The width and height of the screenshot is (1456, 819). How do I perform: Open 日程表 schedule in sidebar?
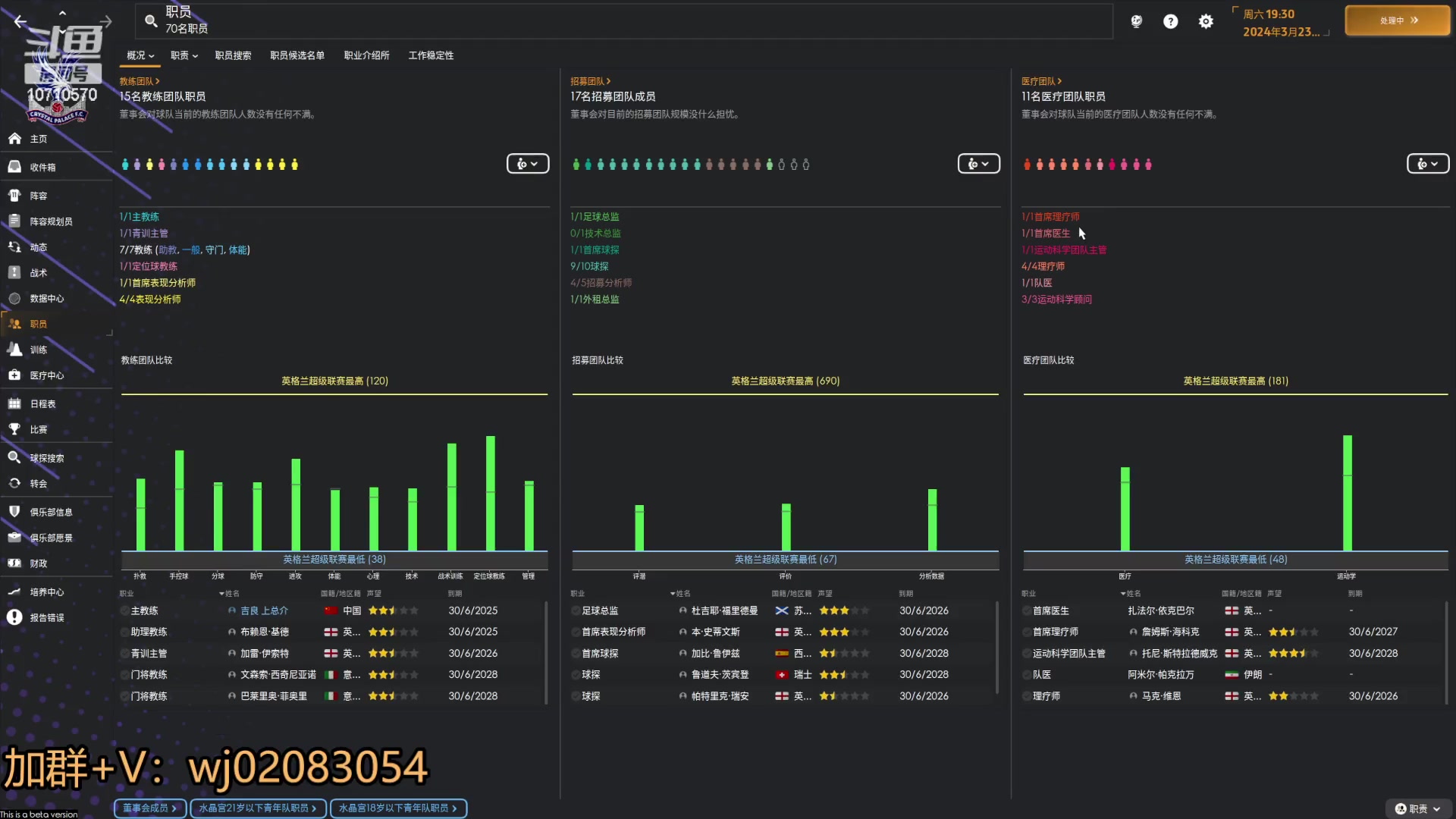pyautogui.click(x=56, y=404)
